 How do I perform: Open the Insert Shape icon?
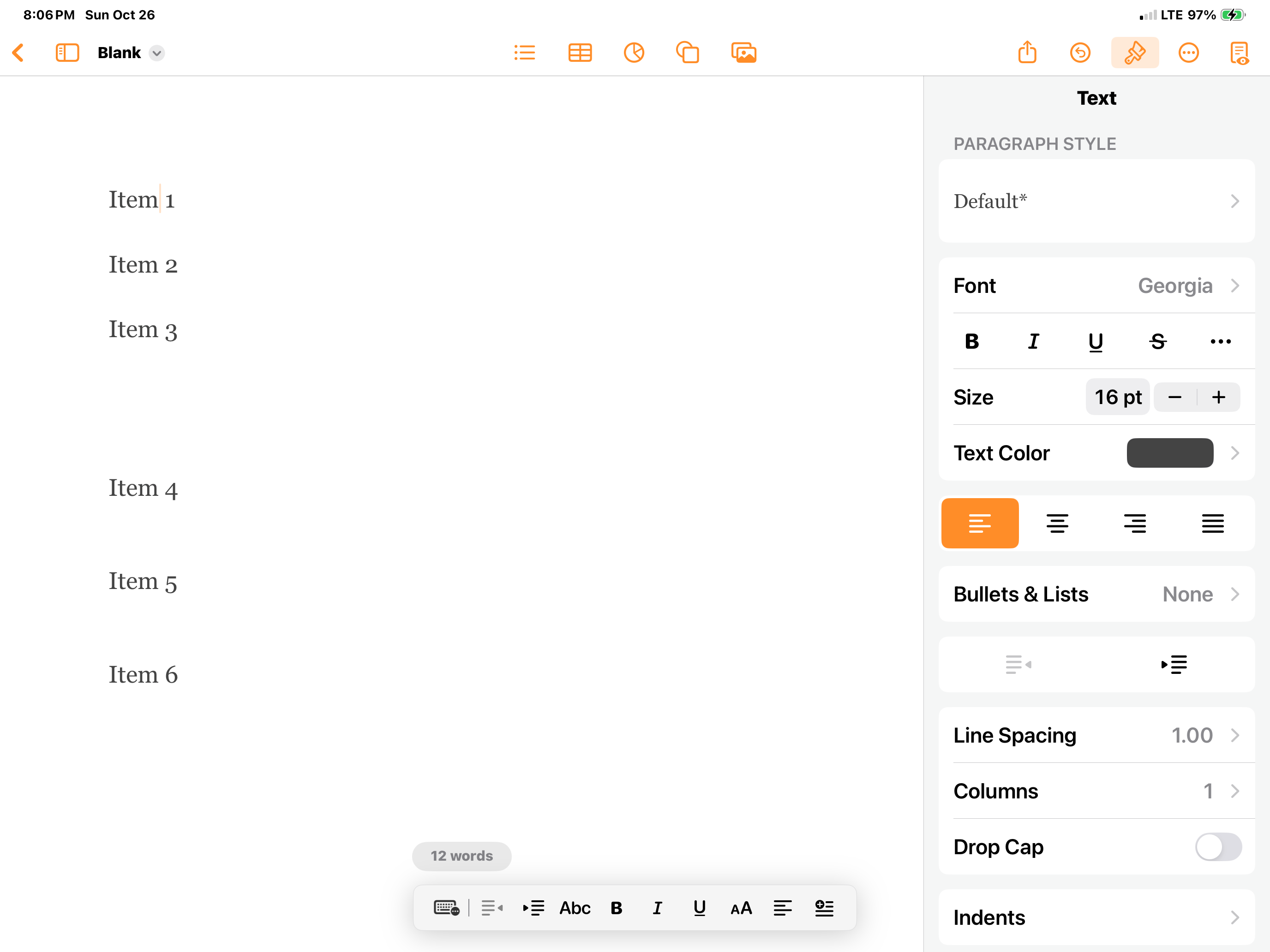[687, 53]
